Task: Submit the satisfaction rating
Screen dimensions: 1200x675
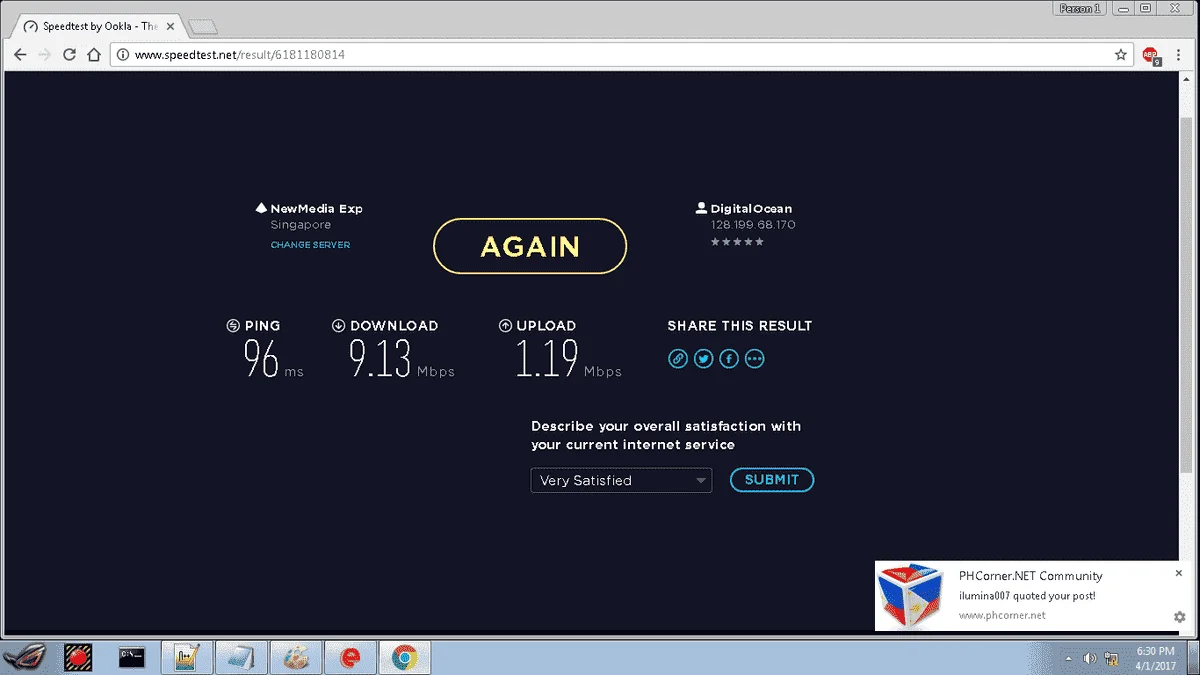Action: [772, 480]
